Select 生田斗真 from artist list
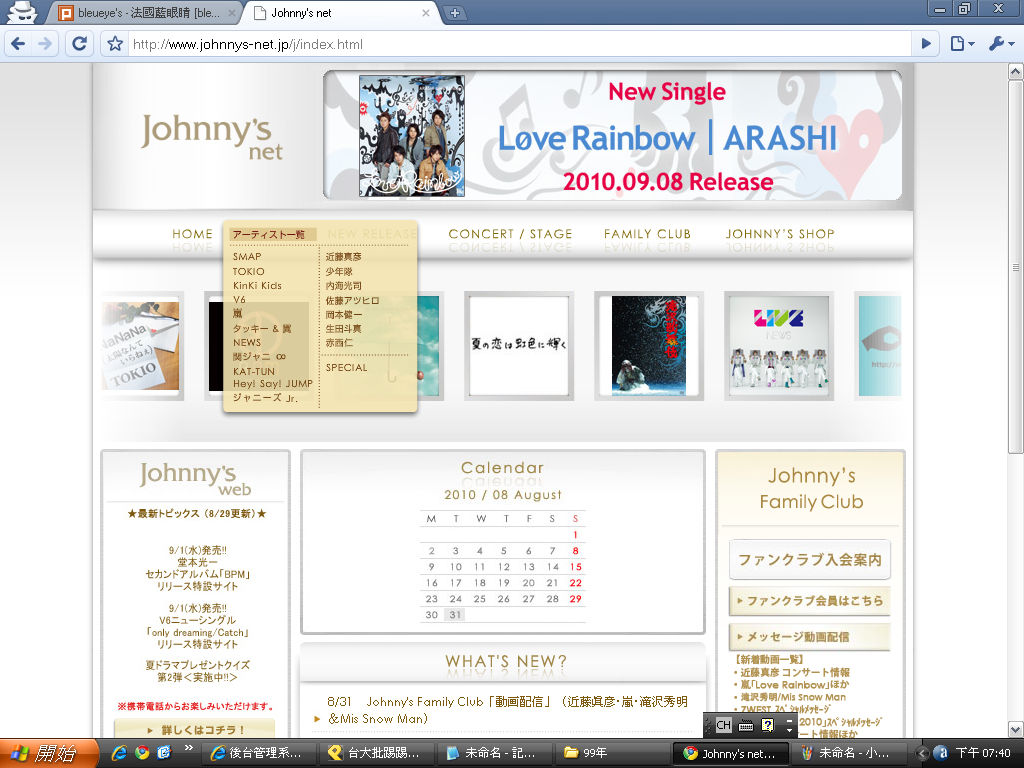1024x768 pixels. (x=344, y=328)
